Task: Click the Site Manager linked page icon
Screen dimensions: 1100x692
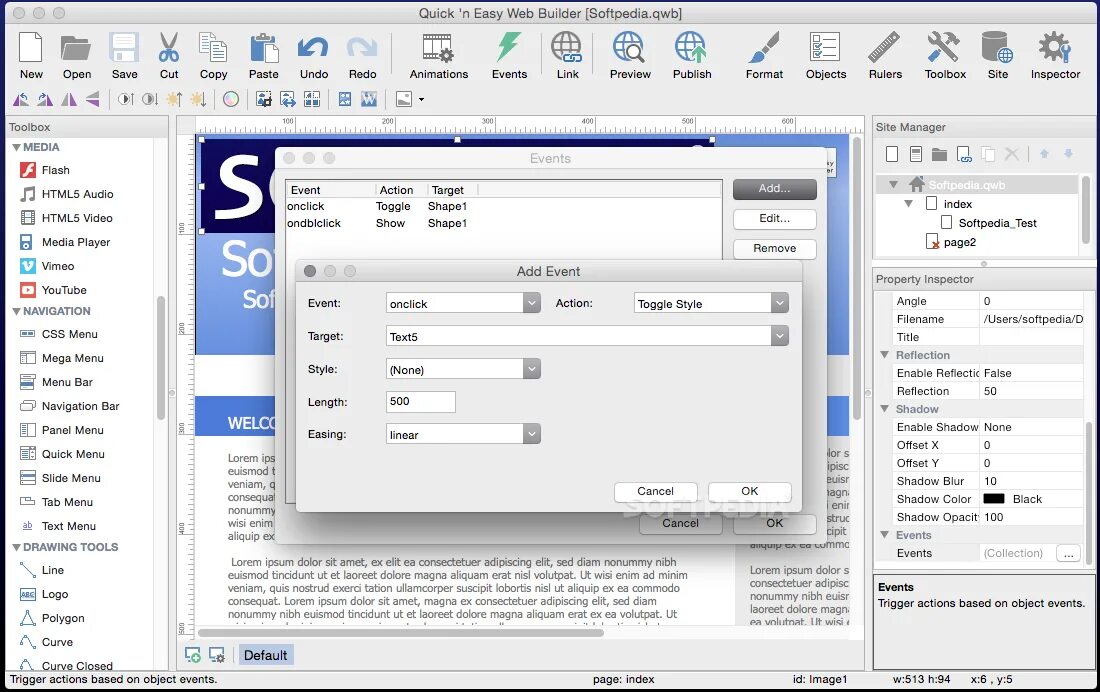Action: point(964,154)
